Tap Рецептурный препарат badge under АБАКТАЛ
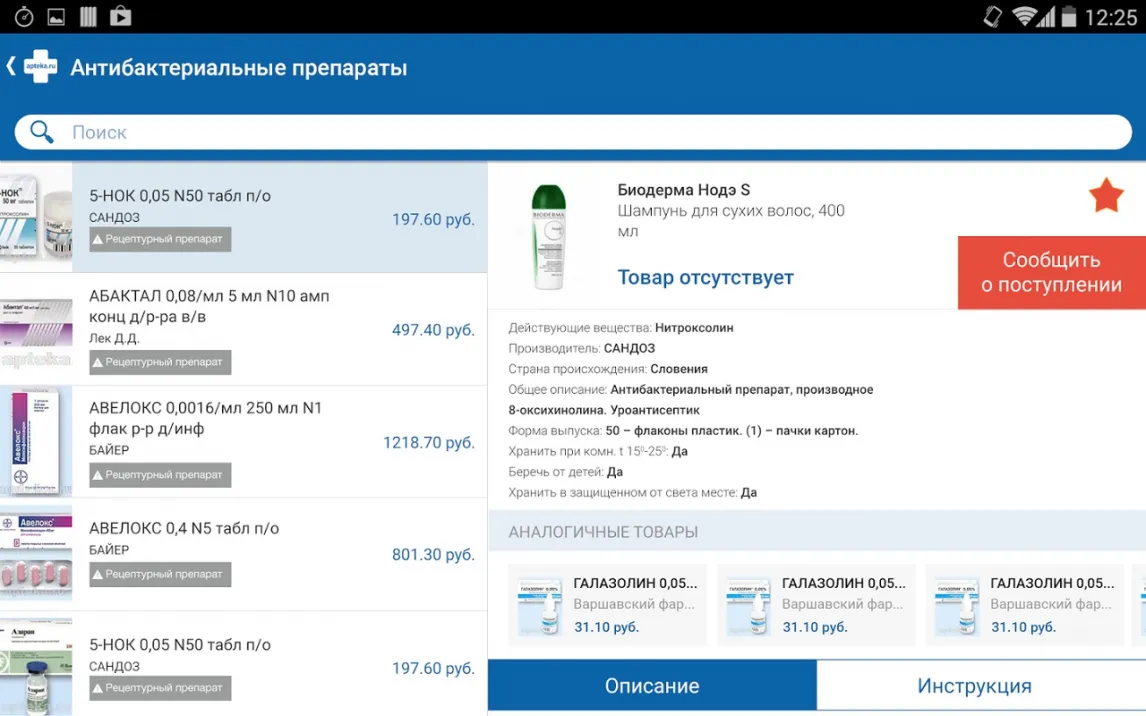The image size is (1146, 716). pyautogui.click(x=160, y=362)
